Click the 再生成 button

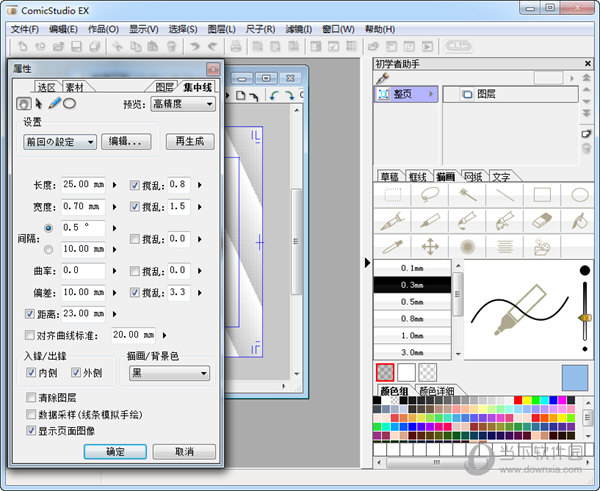(190, 142)
